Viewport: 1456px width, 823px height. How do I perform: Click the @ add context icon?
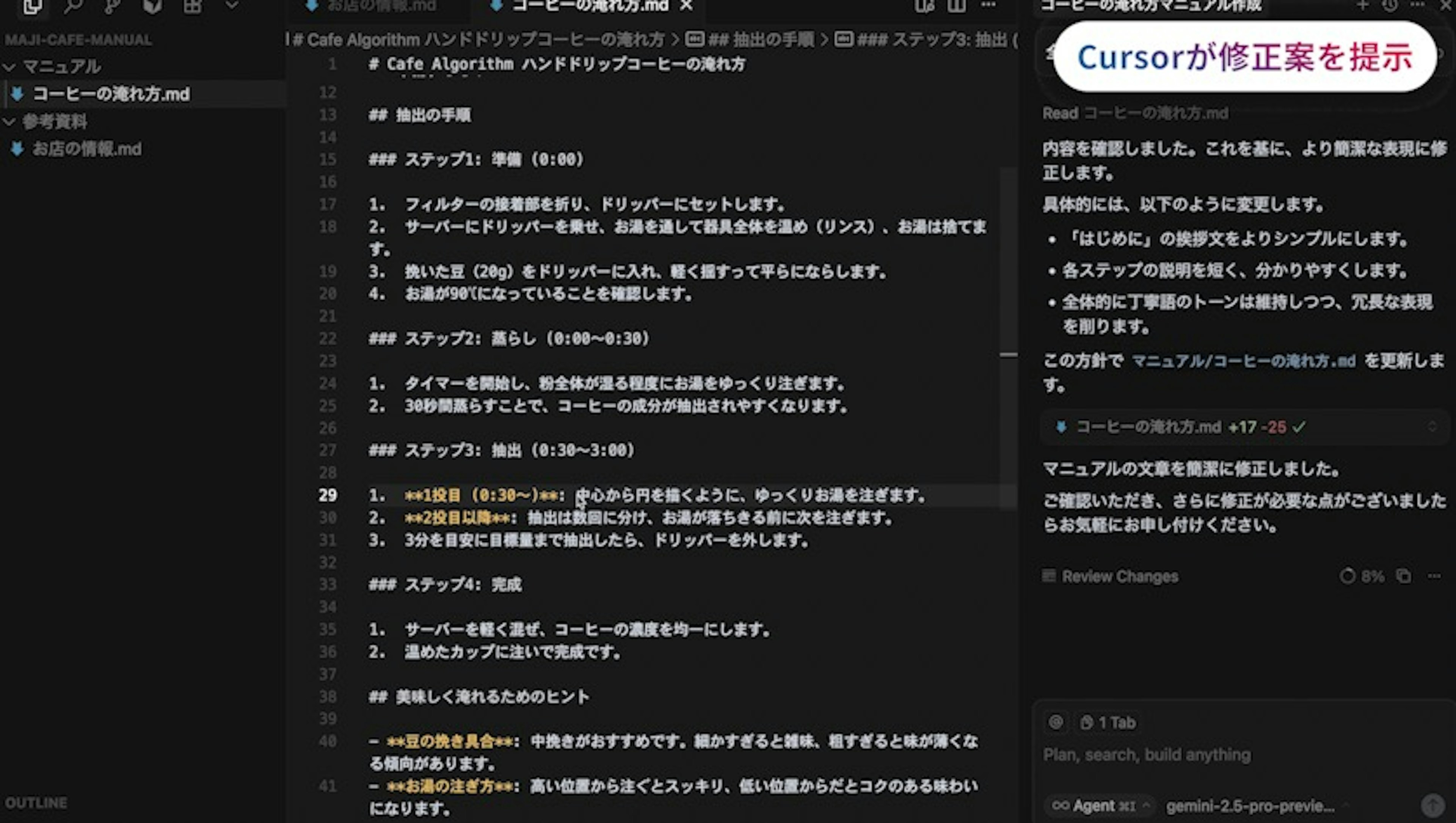point(1055,722)
